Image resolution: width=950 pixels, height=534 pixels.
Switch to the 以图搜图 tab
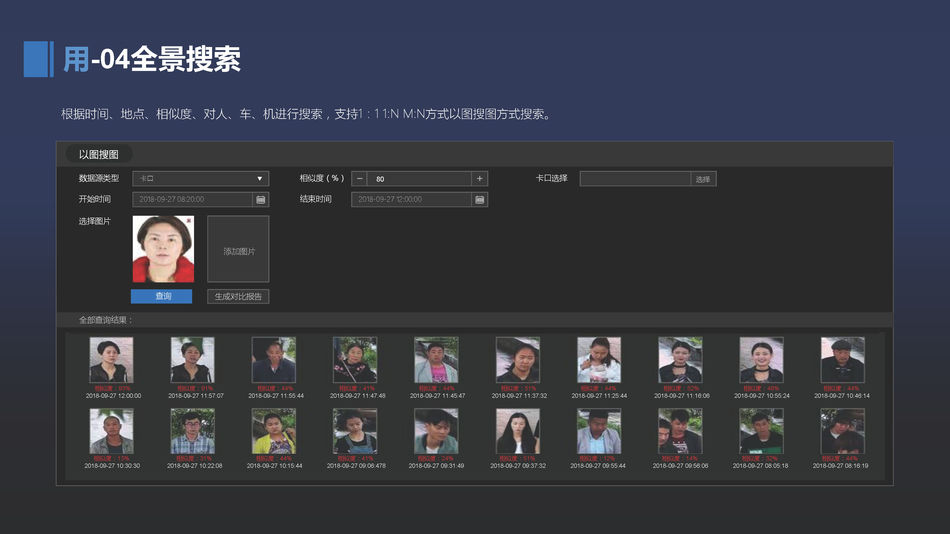(99, 154)
